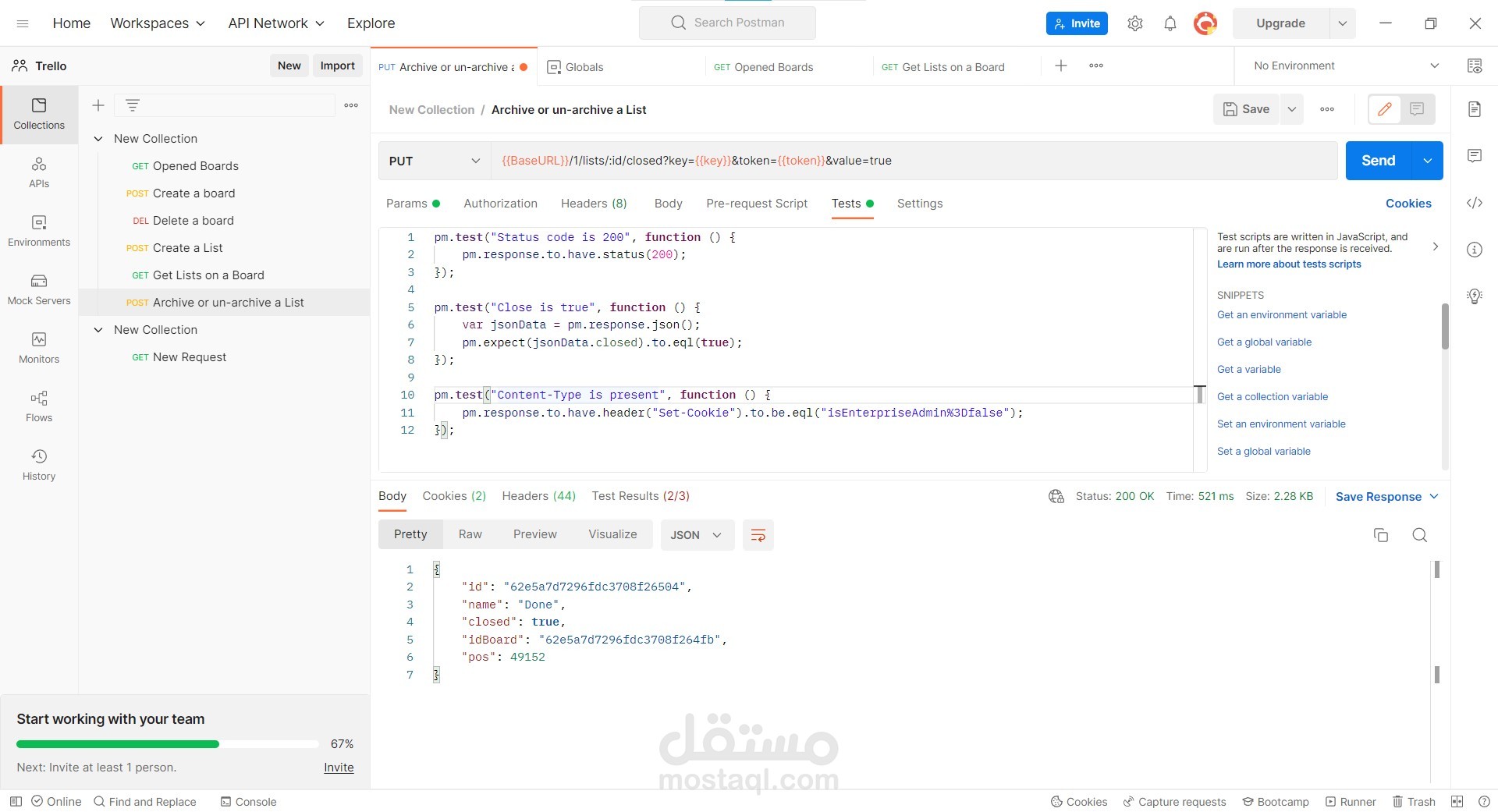Open the user avatar menu
The image size is (1498, 812).
pos(1205,23)
